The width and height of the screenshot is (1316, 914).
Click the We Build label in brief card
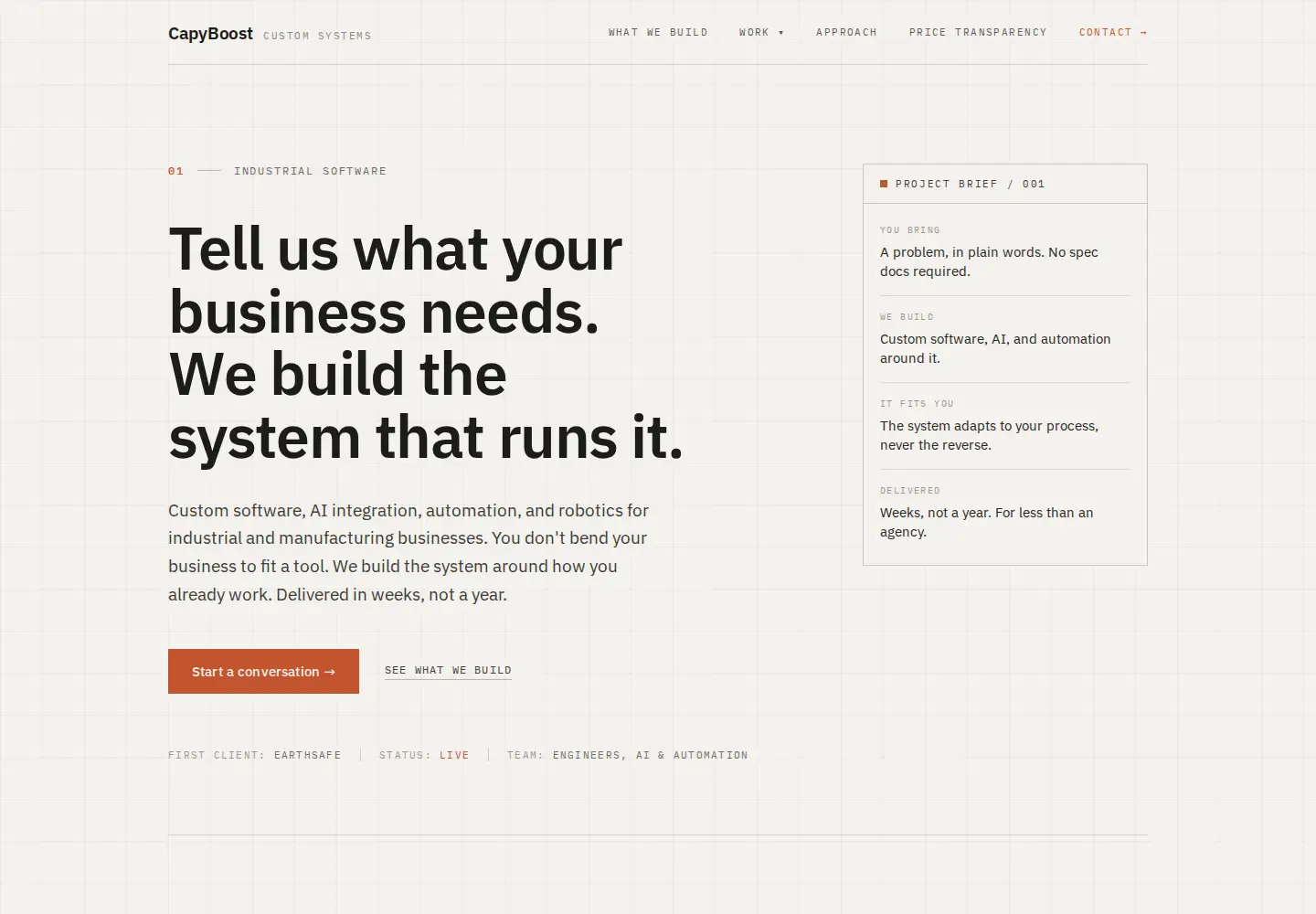point(907,317)
